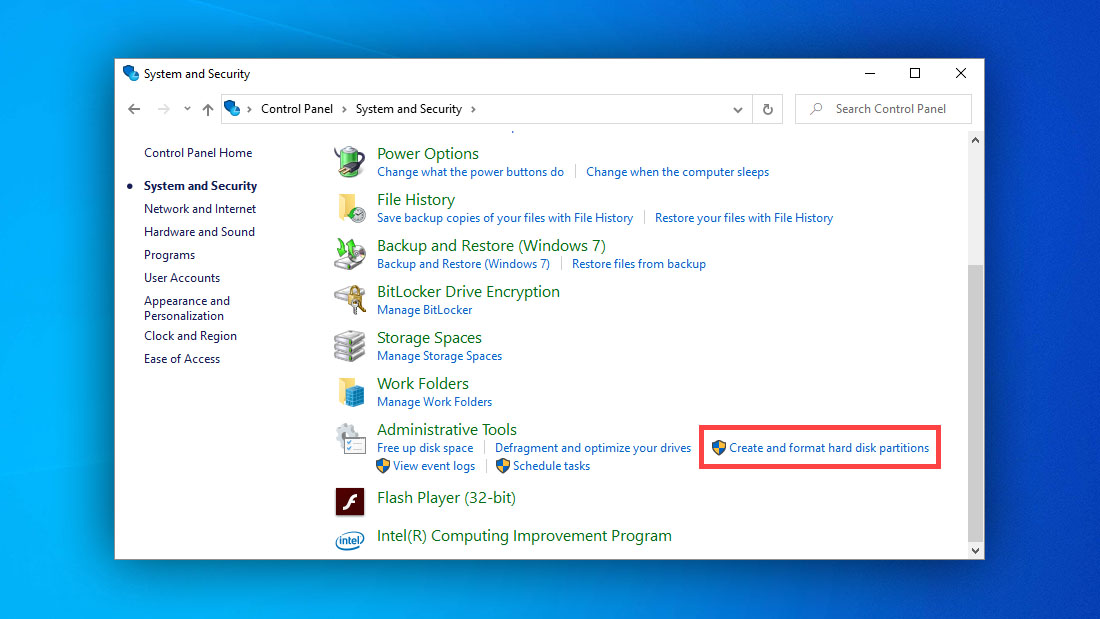Click Change when the computer sleeps
This screenshot has height=619, width=1100.
[677, 172]
